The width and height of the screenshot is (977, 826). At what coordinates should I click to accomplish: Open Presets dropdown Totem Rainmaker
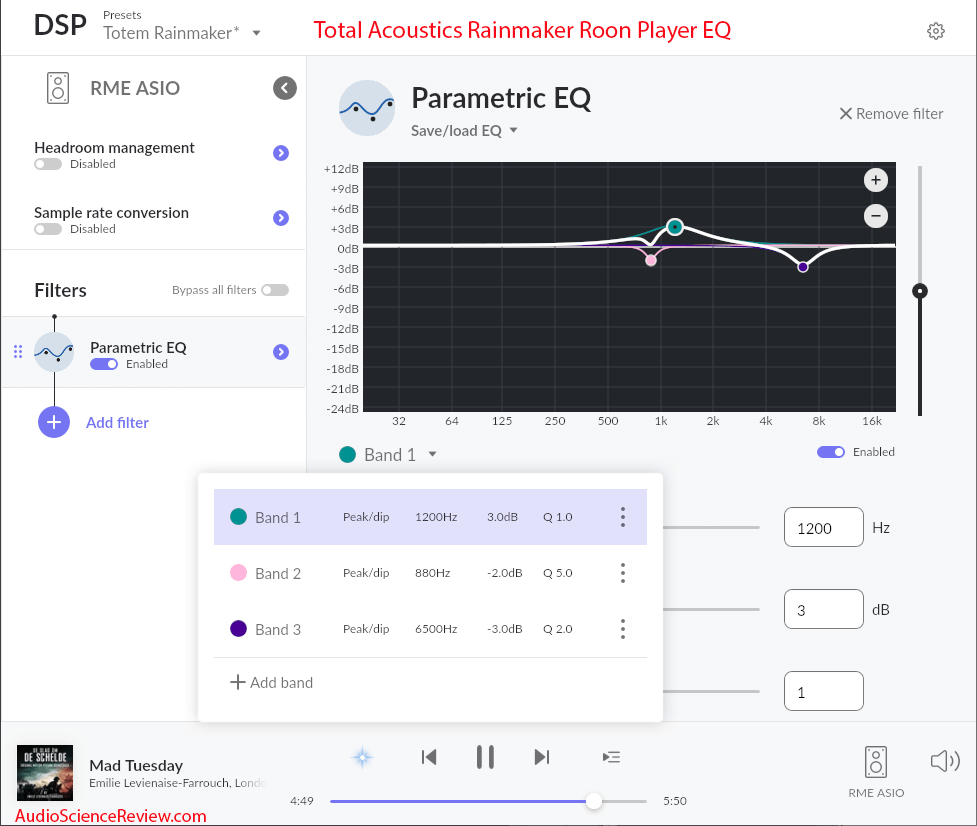[181, 33]
